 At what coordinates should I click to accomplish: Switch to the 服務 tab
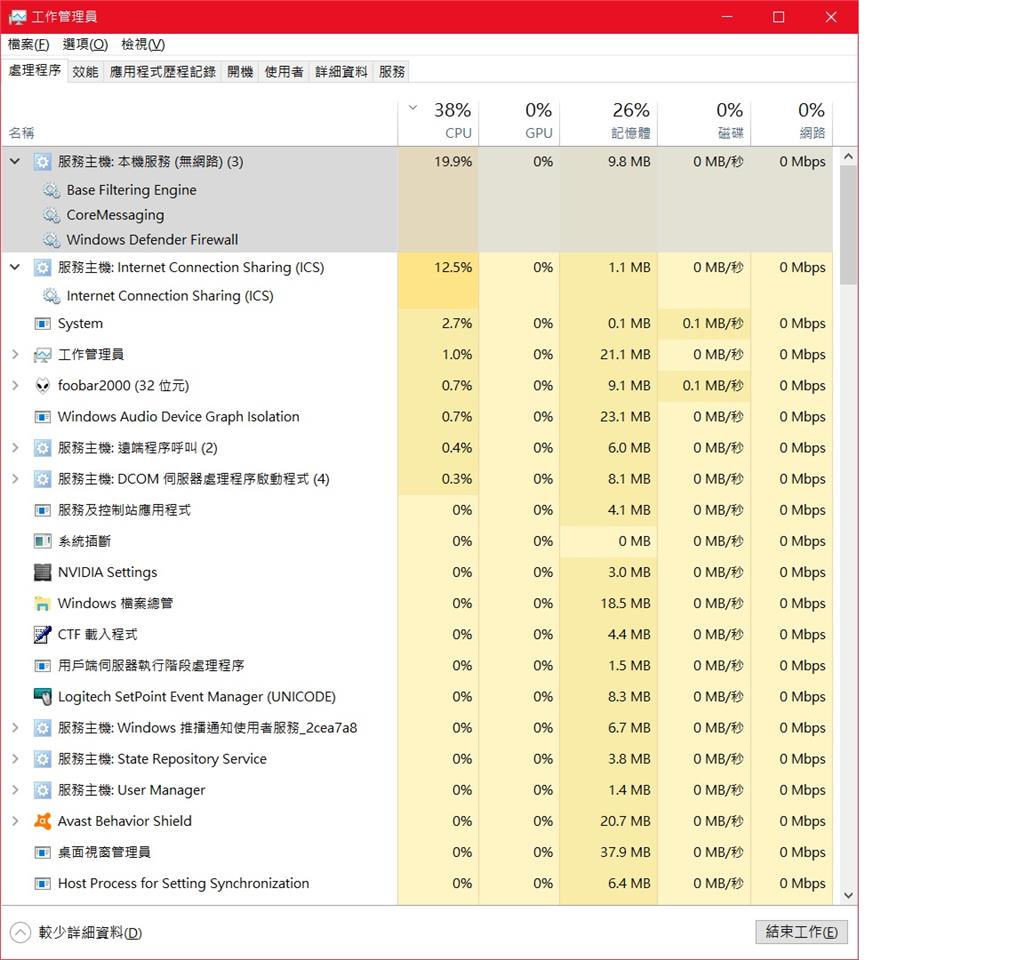[392, 72]
